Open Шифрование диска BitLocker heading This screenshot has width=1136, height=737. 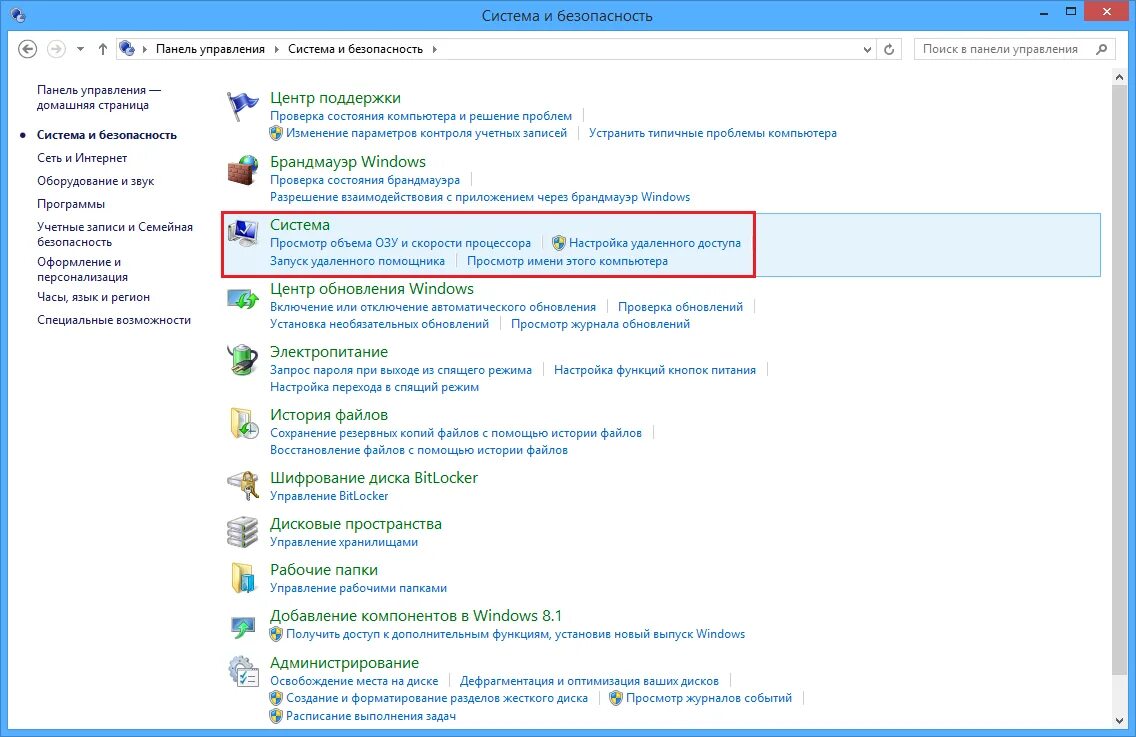point(374,478)
